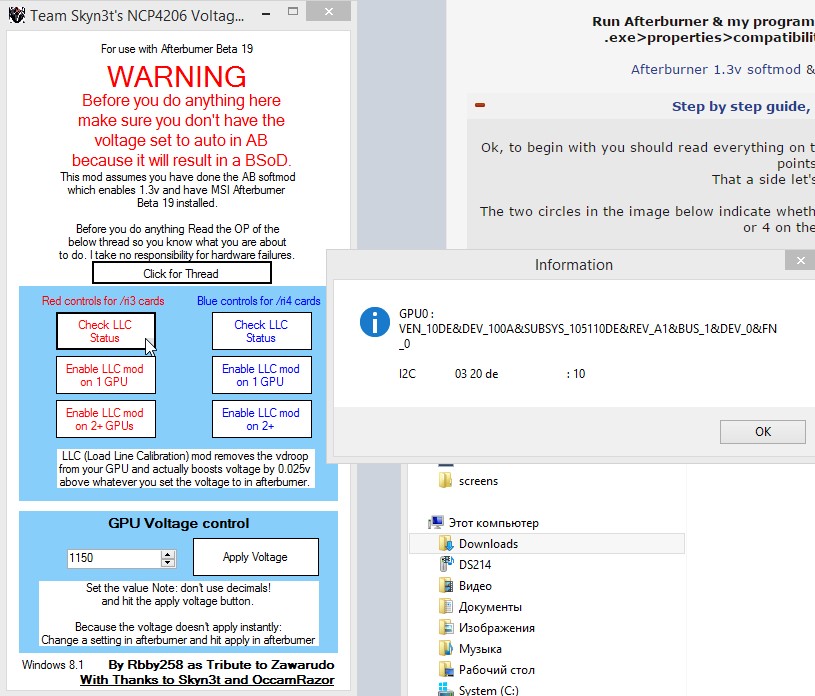This screenshot has width=815, height=696.
Task: Click the red WARNING heading
Action: [177, 76]
